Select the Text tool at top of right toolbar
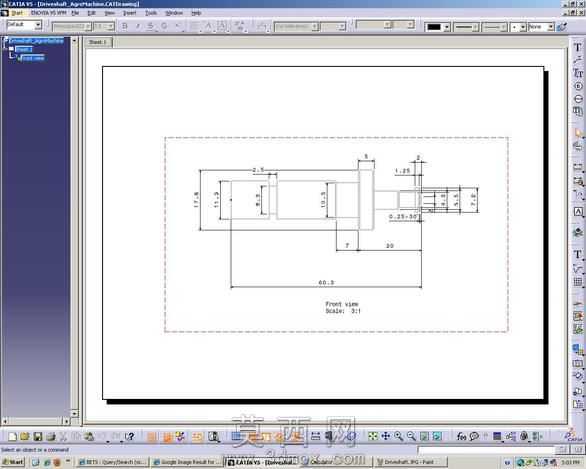This screenshot has width=586, height=469. (x=578, y=47)
